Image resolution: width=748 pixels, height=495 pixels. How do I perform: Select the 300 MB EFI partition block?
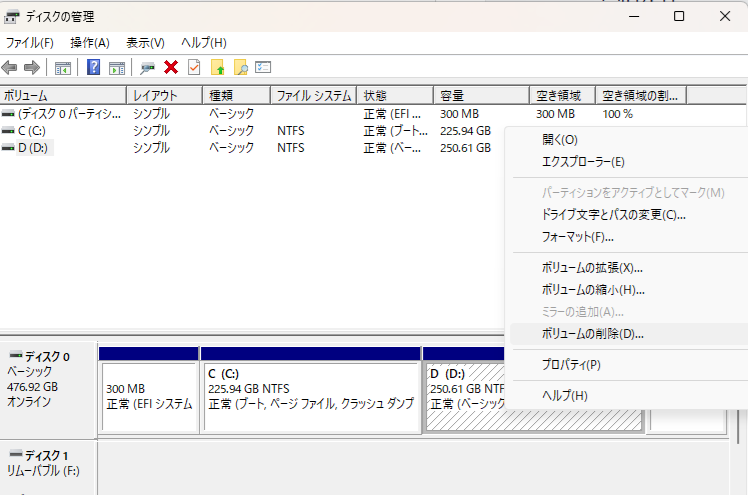tap(149, 397)
